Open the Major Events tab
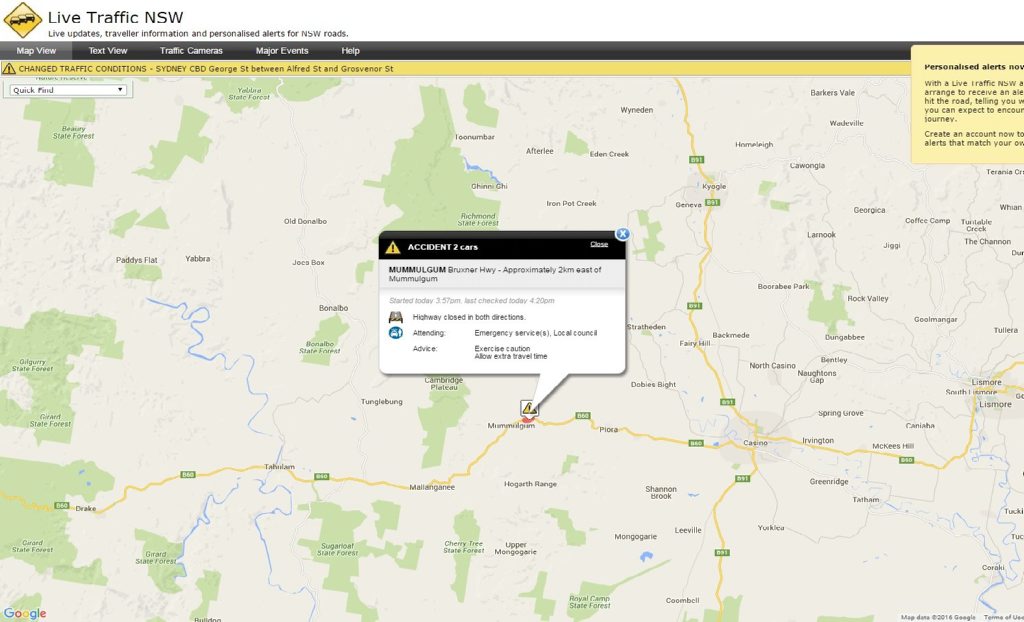The height and width of the screenshot is (622, 1024). pyautogui.click(x=281, y=50)
